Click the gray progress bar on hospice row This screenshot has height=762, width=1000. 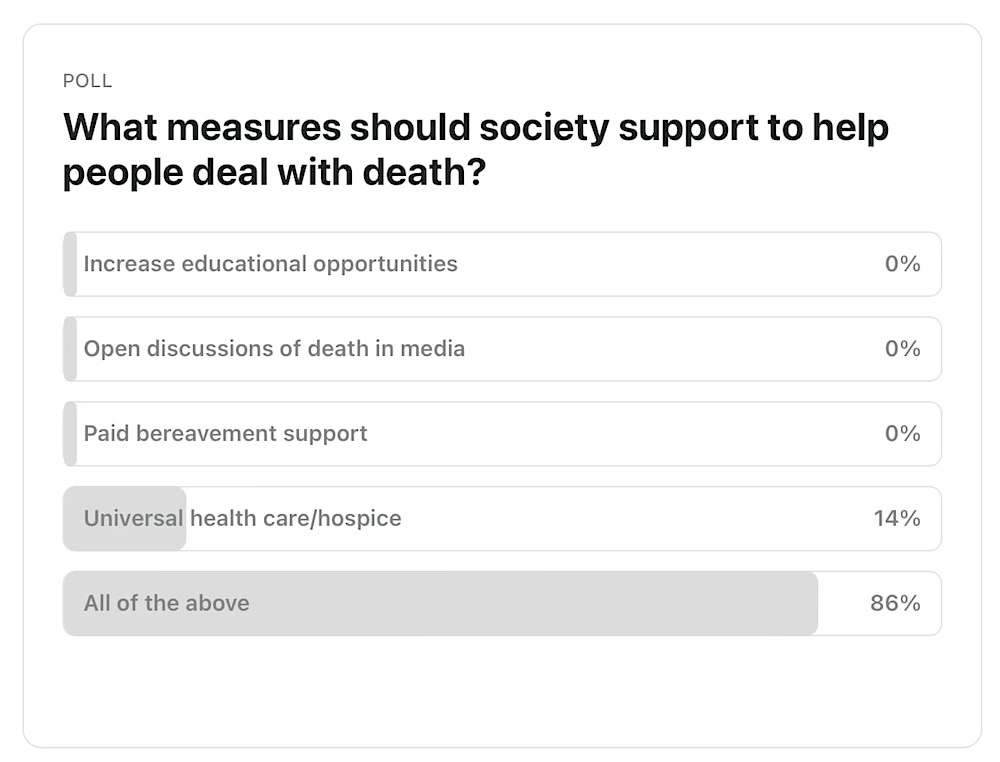tap(125, 518)
